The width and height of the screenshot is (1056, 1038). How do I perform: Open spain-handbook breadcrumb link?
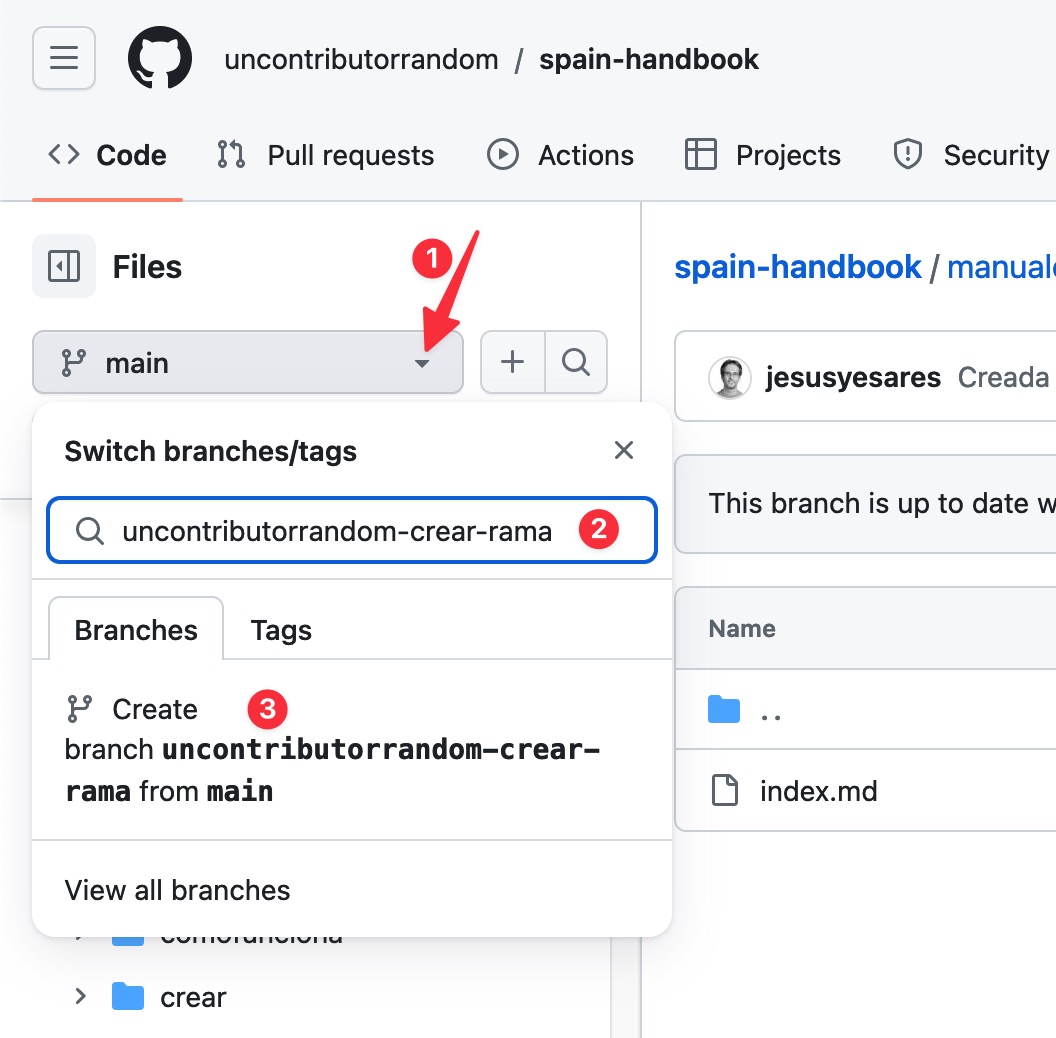coord(797,267)
